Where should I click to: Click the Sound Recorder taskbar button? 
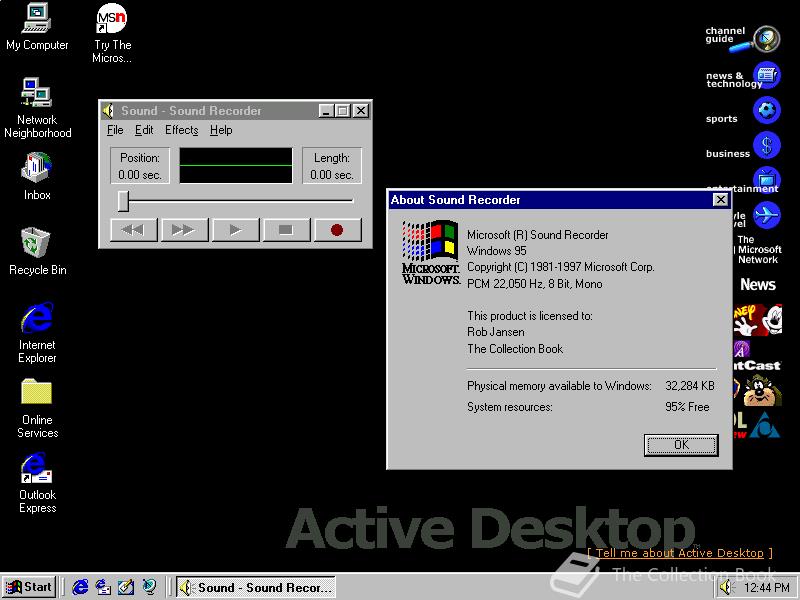pos(256,587)
